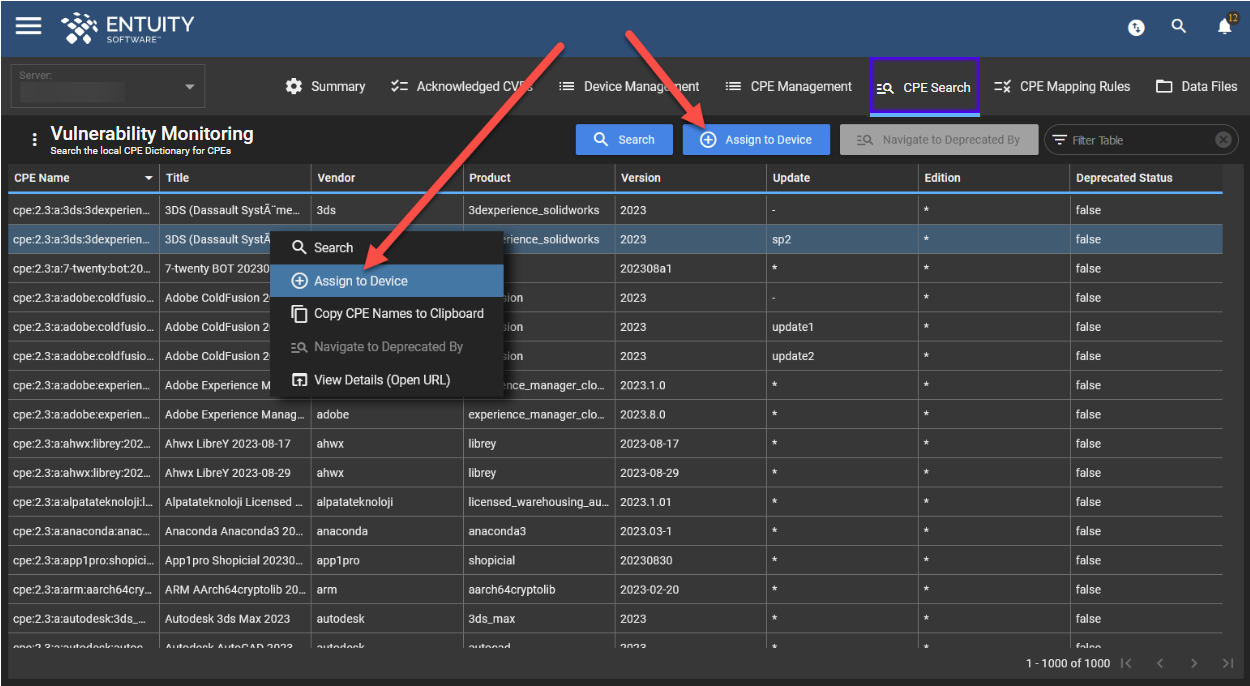Choose Assign to Device in context menu

coord(386,281)
